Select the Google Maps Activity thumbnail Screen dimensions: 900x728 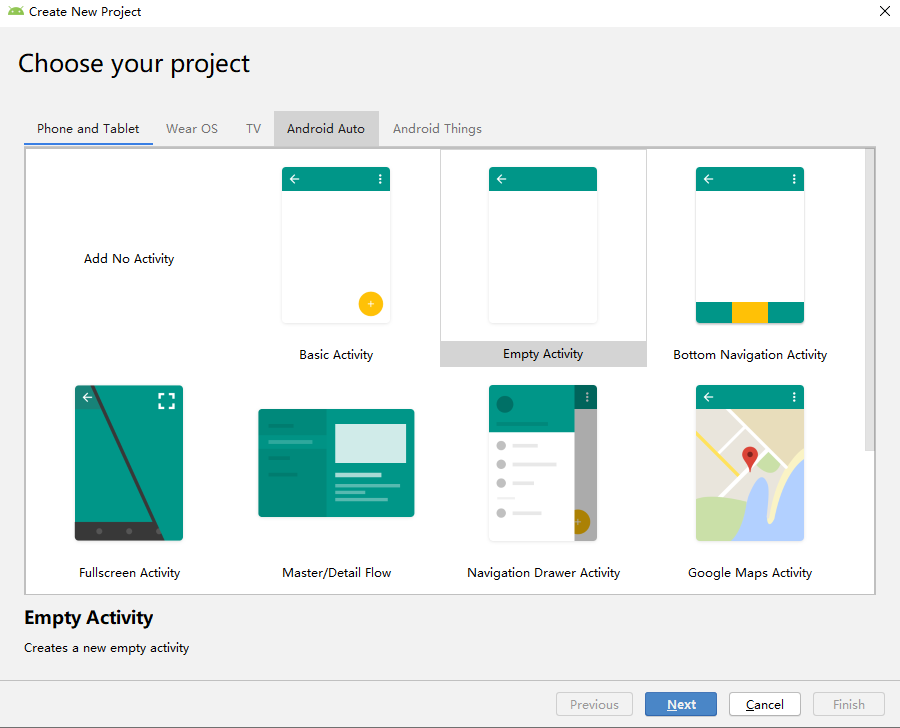pos(750,463)
